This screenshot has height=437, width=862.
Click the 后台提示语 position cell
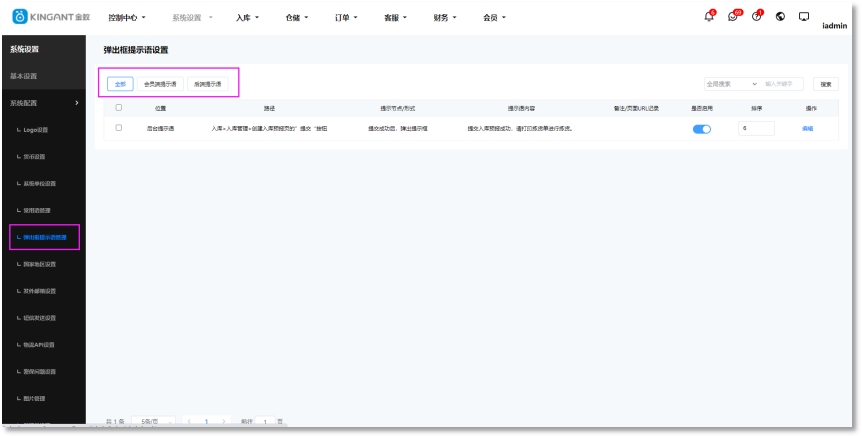point(161,129)
